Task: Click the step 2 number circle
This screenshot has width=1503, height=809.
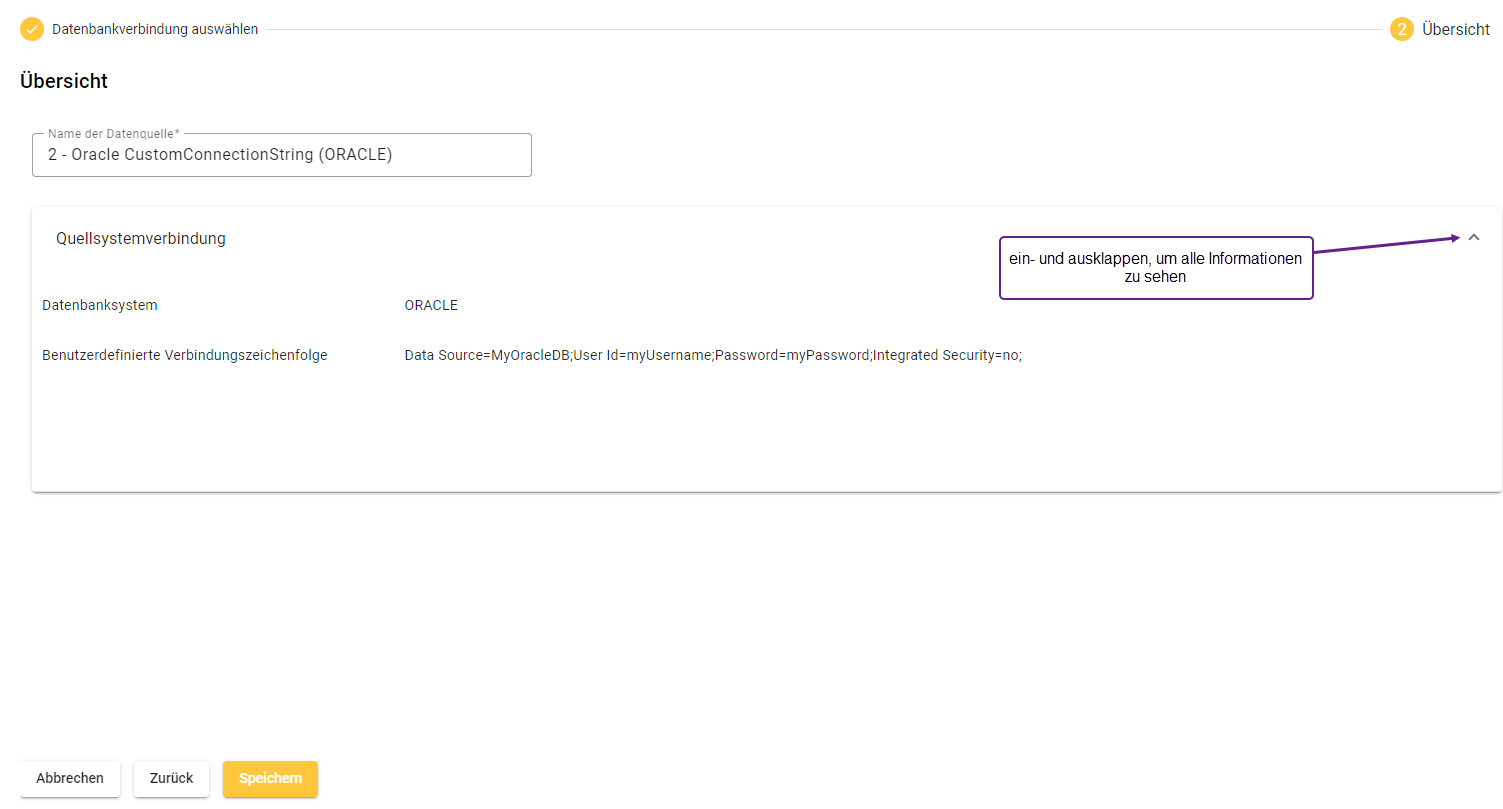Action: pos(1401,29)
